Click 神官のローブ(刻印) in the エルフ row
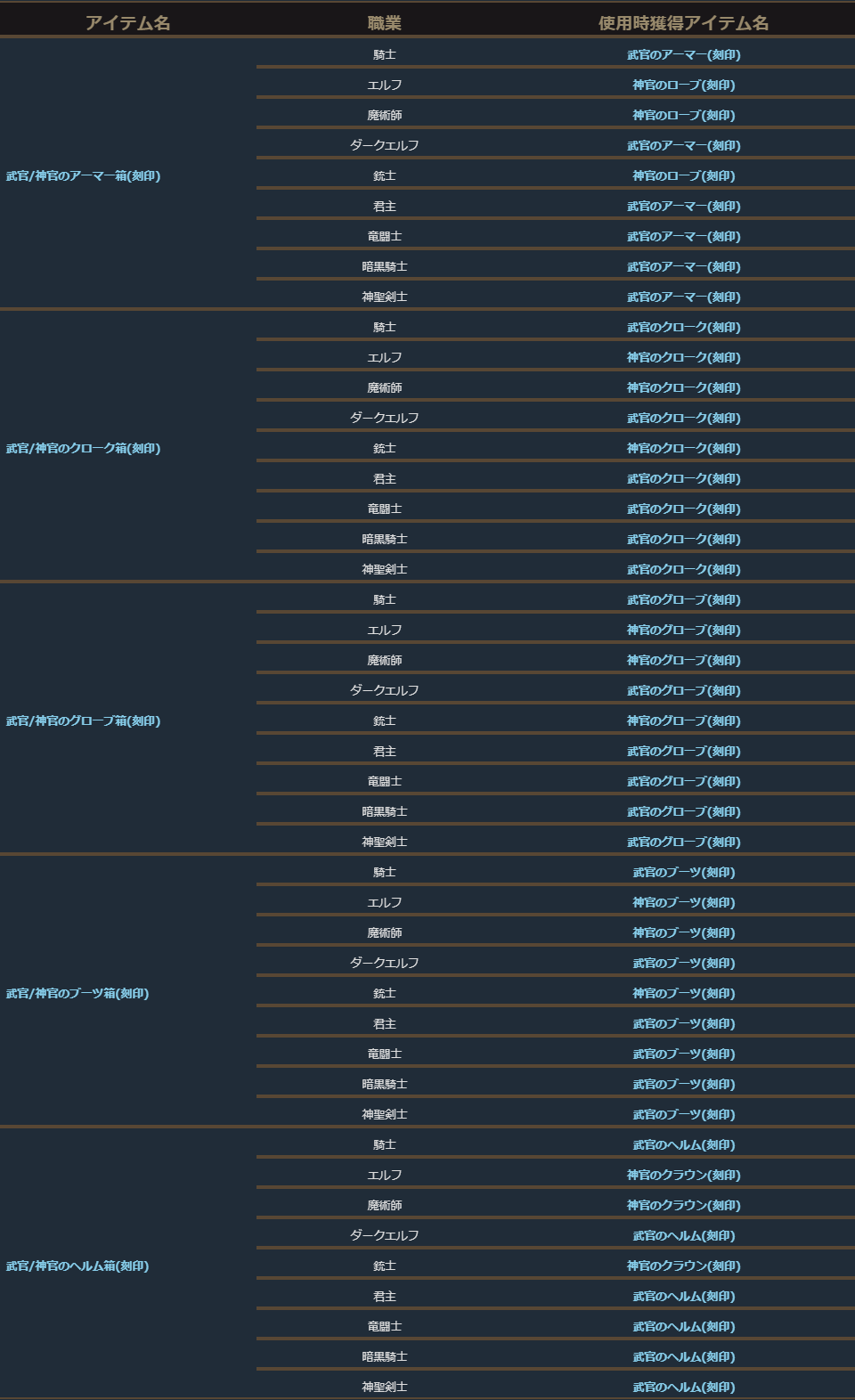 [683, 85]
